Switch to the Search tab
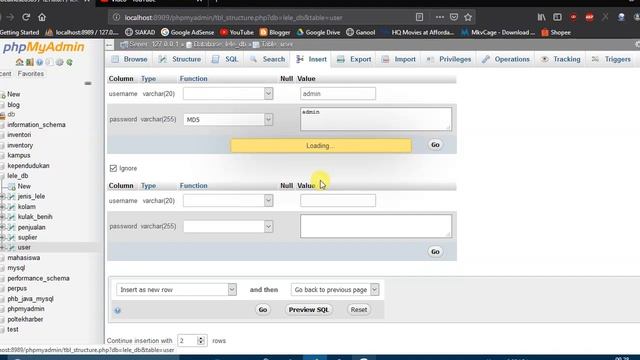This screenshot has height=360, width=640. [268, 59]
